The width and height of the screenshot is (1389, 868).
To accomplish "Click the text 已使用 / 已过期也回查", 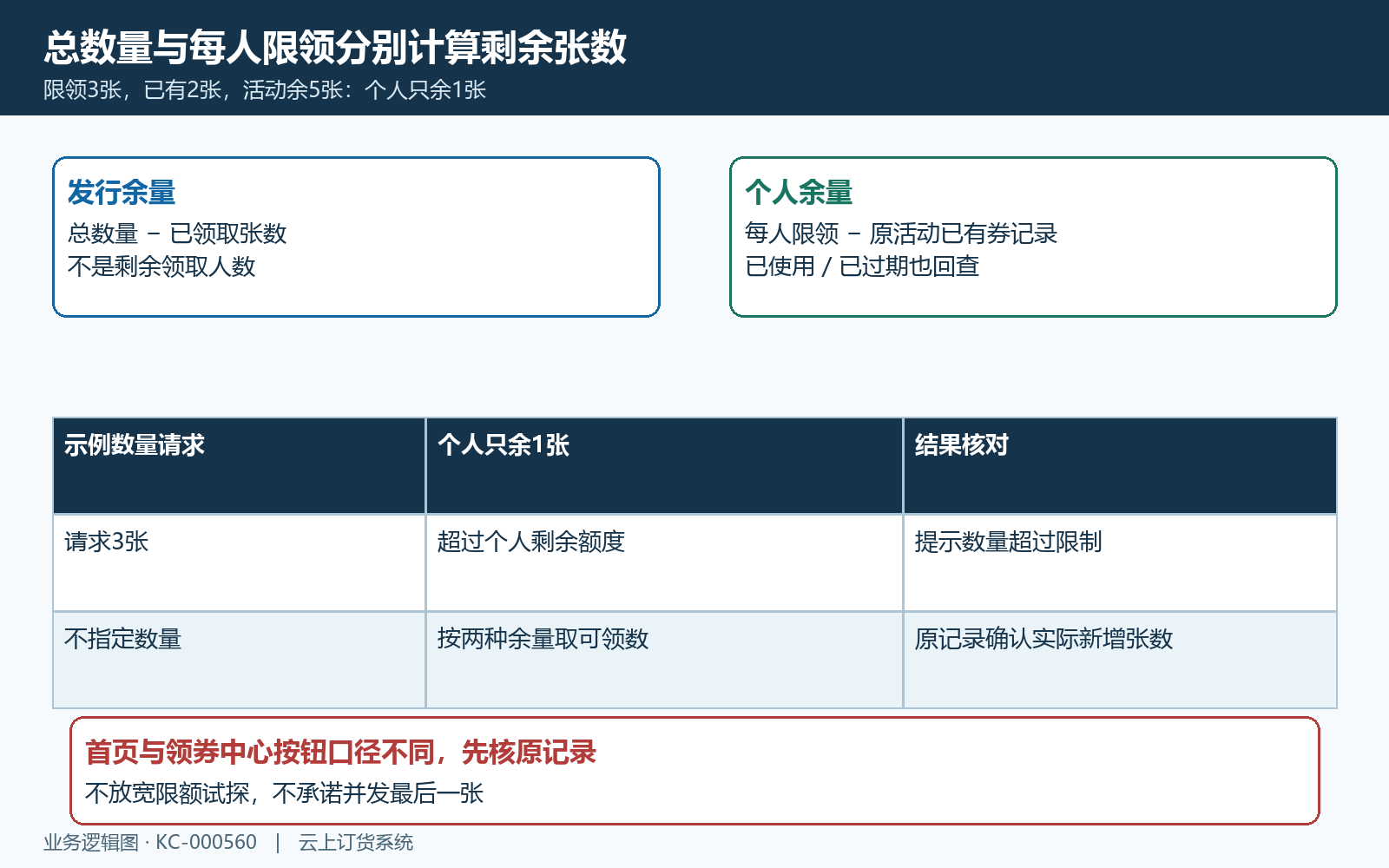I will pyautogui.click(x=862, y=266).
